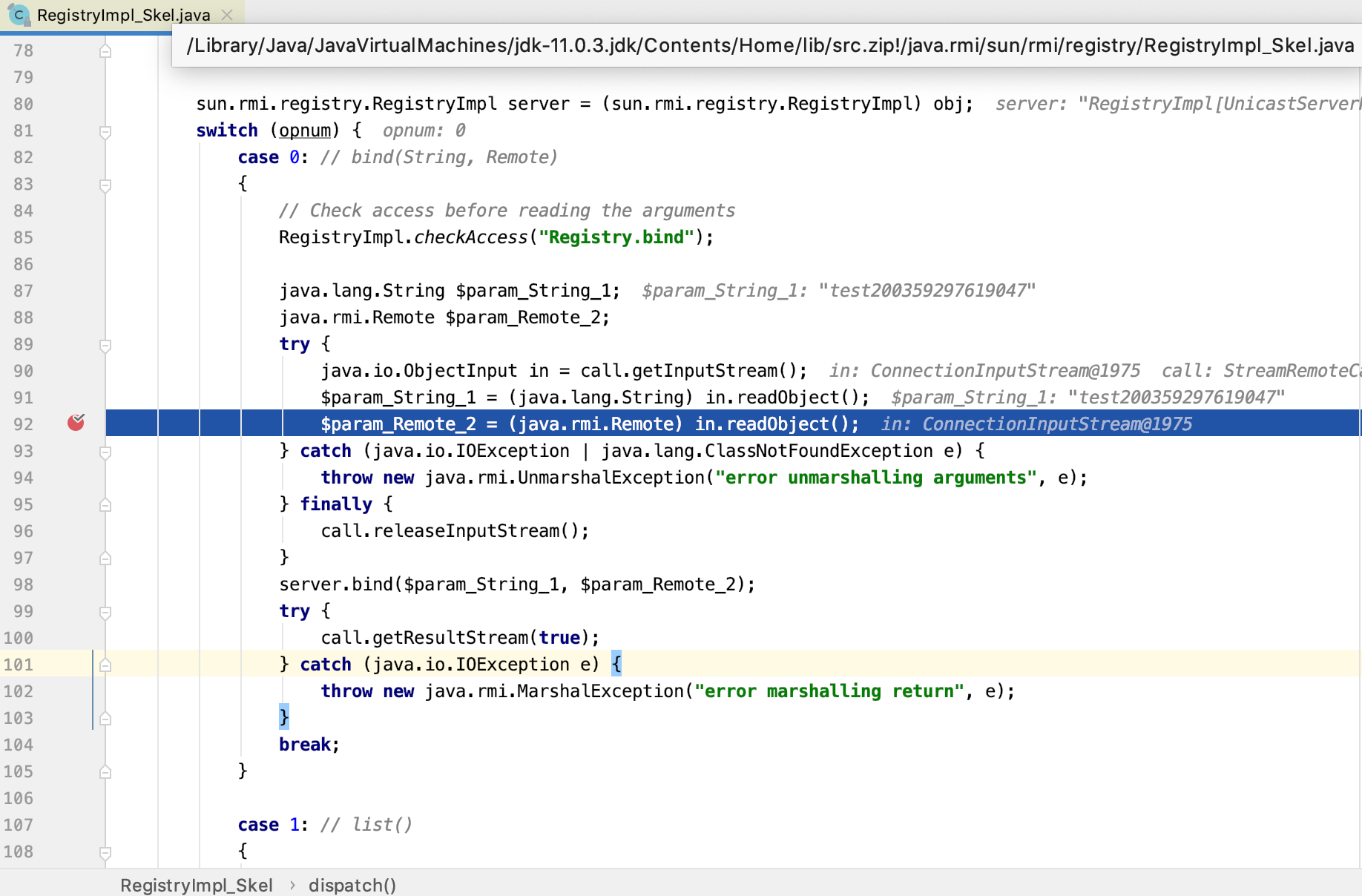1362x896 pixels.
Task: Collapse the catch block at line 93
Action: [105, 452]
